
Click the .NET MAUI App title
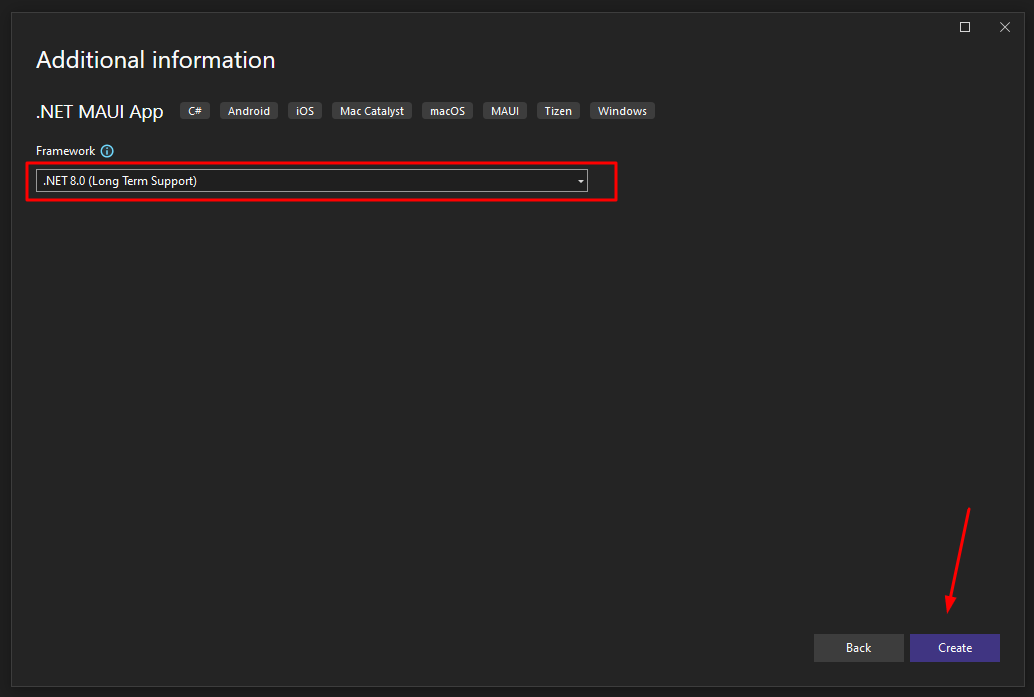tap(100, 112)
